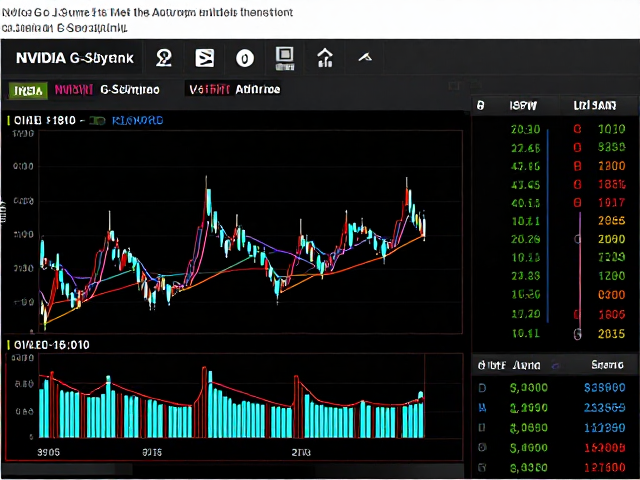The height and width of the screenshot is (480, 640).
Task: Click the Snamo column header
Action: [607, 365]
